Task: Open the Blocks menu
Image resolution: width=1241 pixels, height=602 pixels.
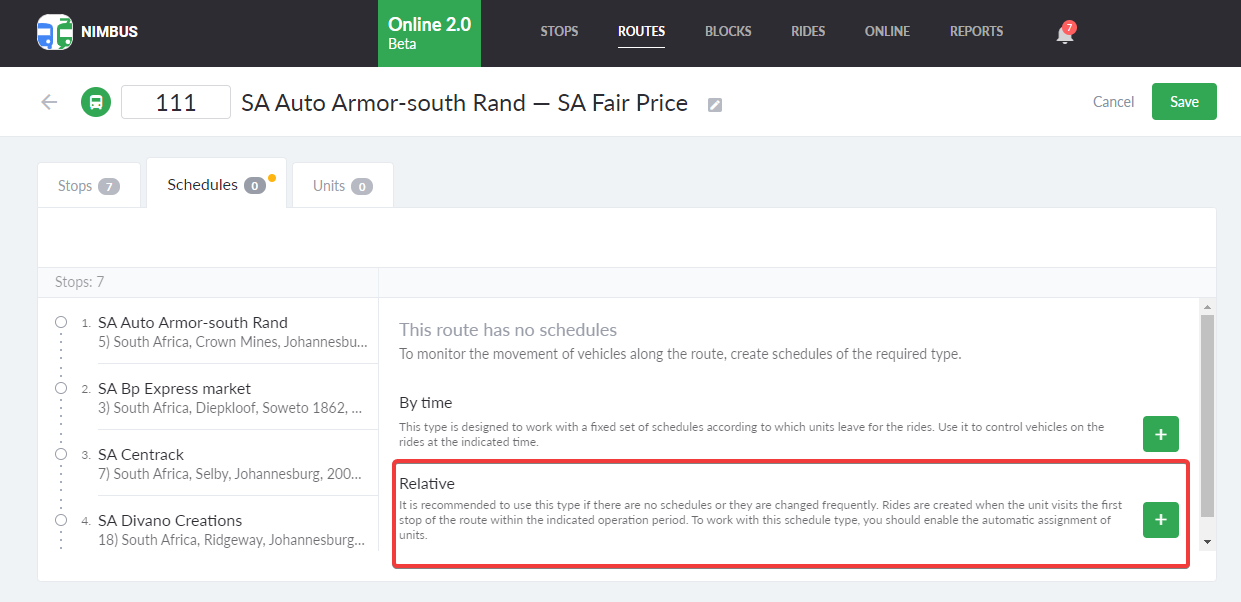Action: (x=727, y=31)
